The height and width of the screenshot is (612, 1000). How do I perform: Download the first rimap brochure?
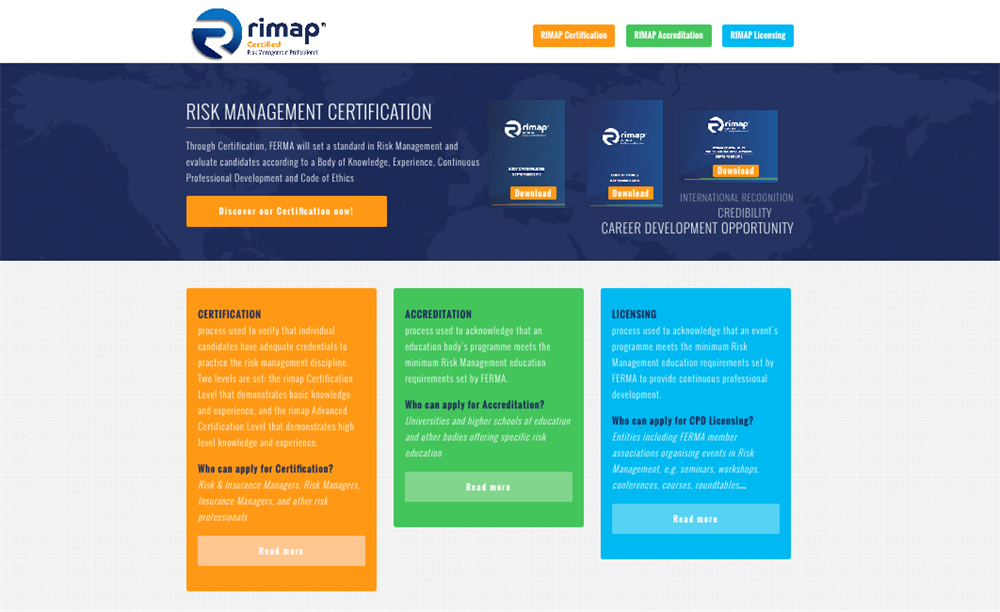coord(533,193)
